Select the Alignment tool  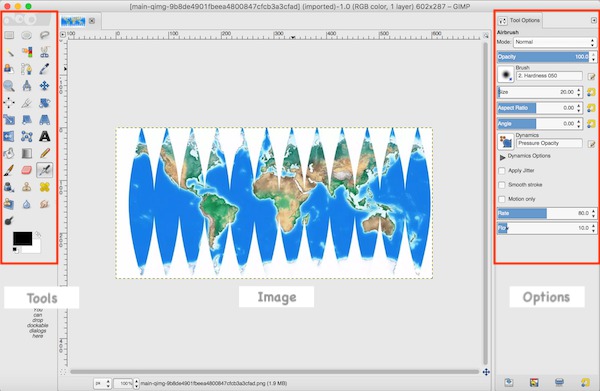(9, 103)
